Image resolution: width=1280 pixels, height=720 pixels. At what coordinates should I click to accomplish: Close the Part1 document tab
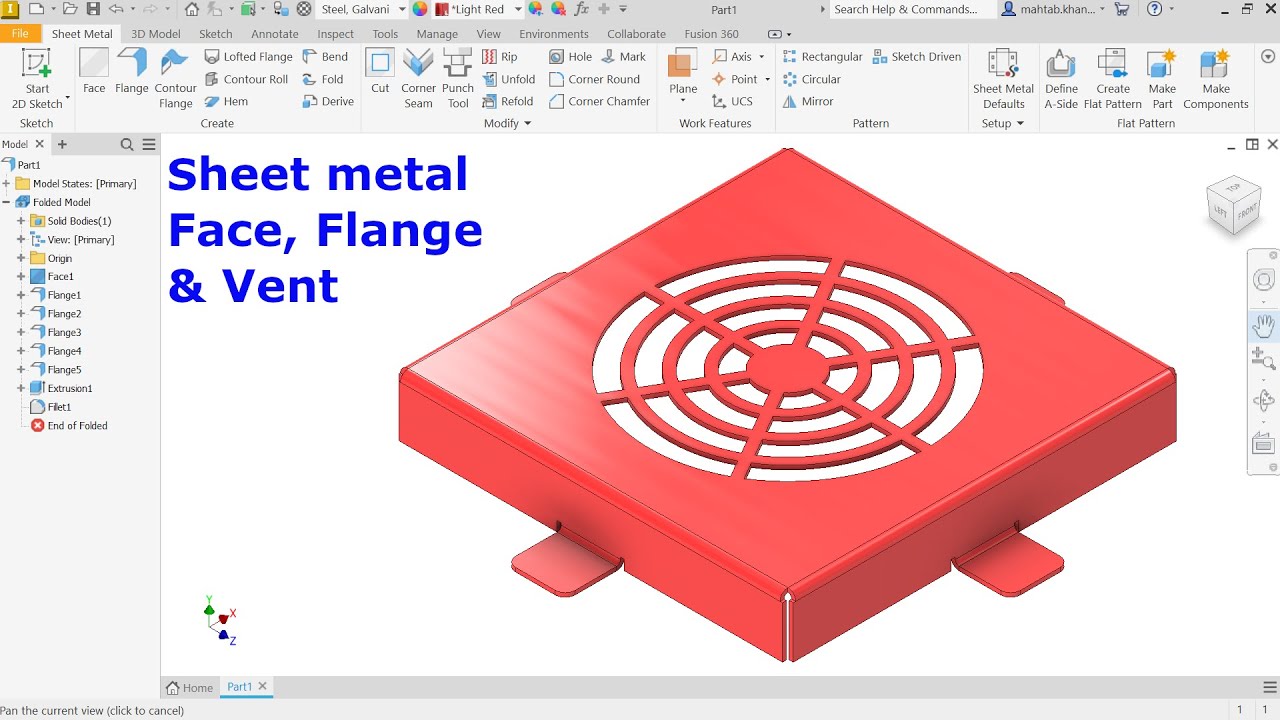pyautogui.click(x=263, y=686)
